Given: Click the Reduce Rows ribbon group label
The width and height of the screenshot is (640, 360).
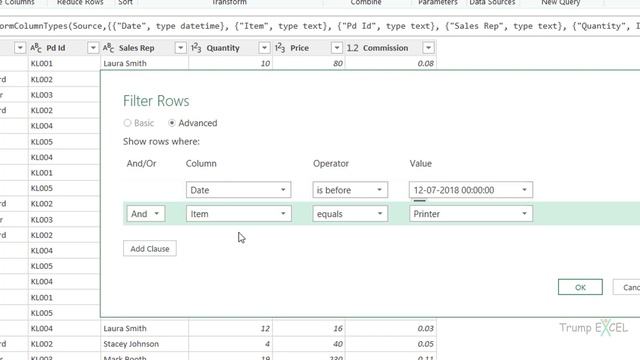Looking at the screenshot, I should pos(80,2).
